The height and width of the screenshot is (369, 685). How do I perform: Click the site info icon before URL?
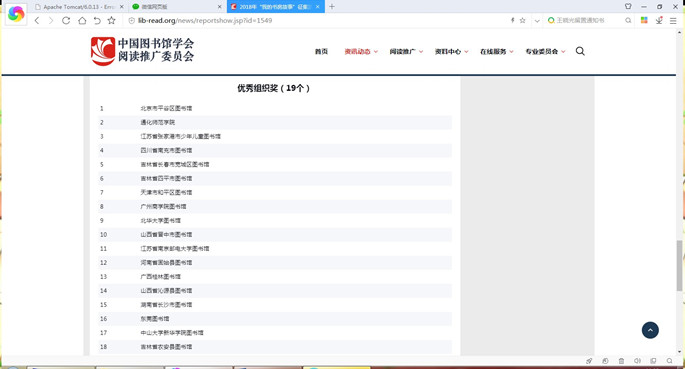point(131,21)
